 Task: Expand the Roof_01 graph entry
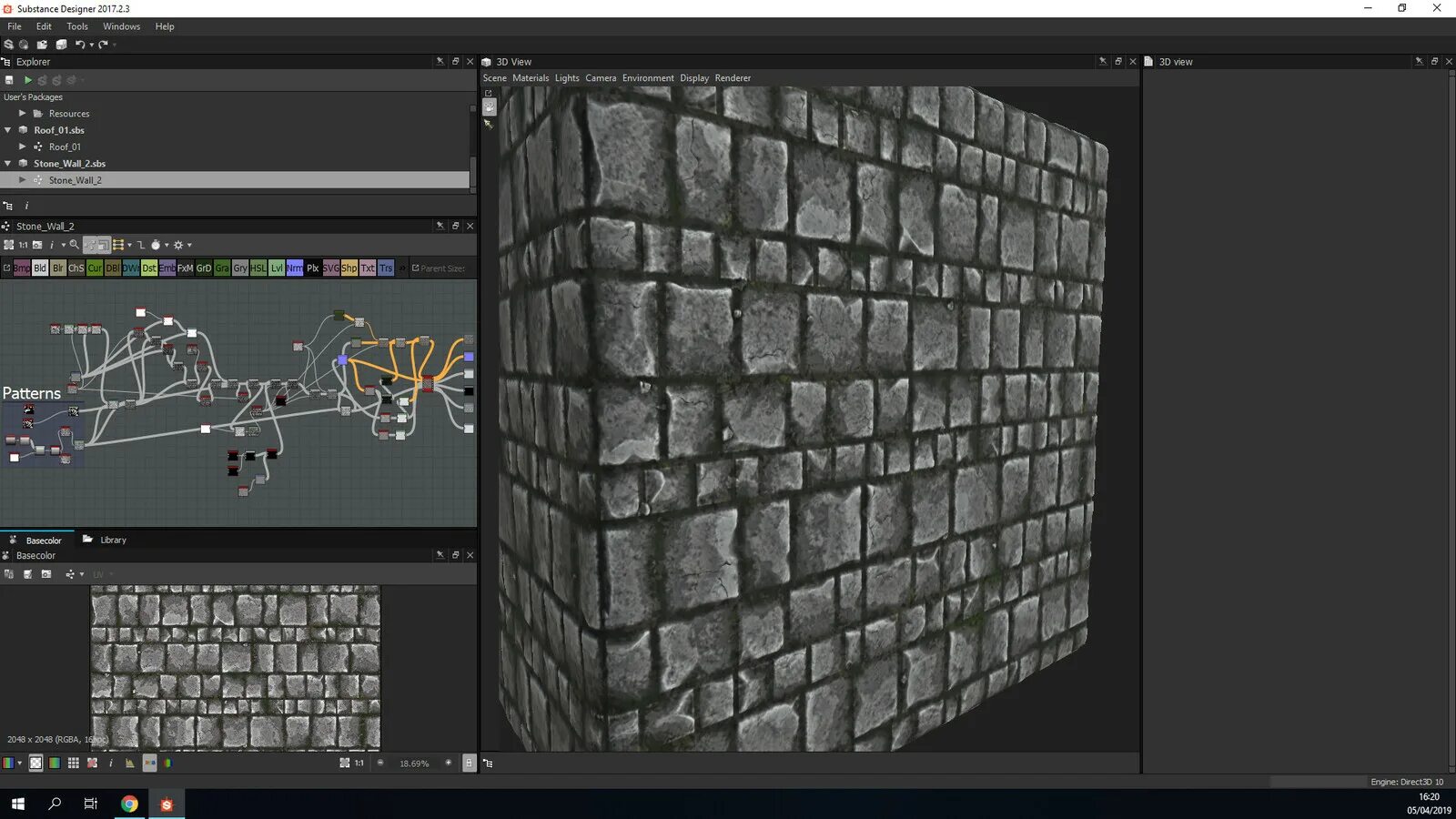point(22,147)
